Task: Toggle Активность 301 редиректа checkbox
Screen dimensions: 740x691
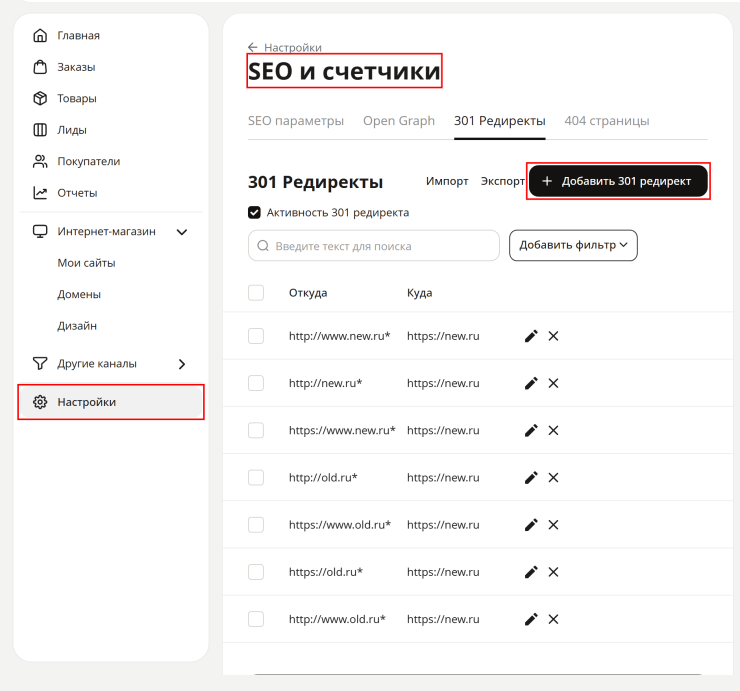Action: (254, 212)
